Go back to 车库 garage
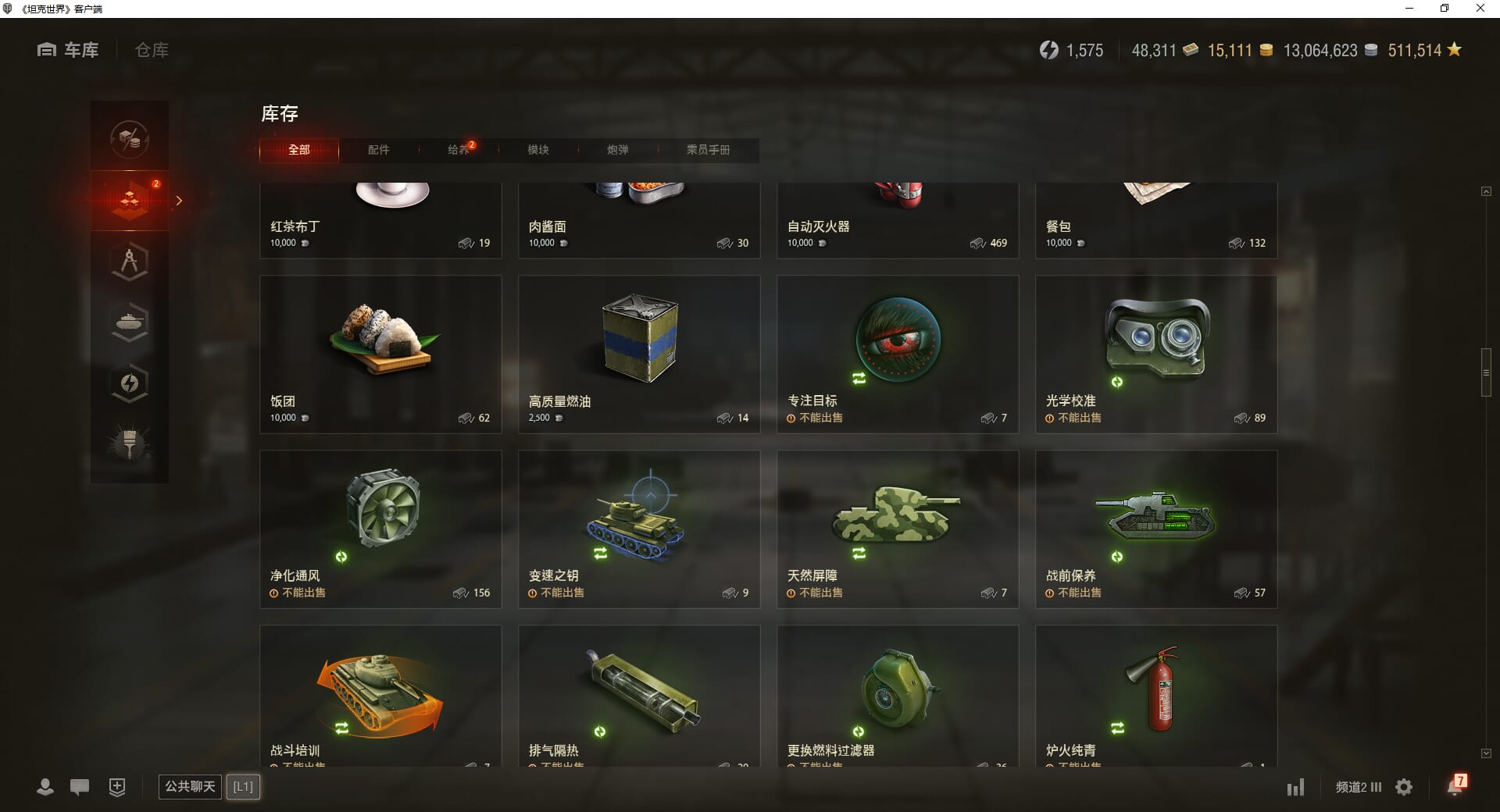The height and width of the screenshot is (812, 1500). coord(68,50)
